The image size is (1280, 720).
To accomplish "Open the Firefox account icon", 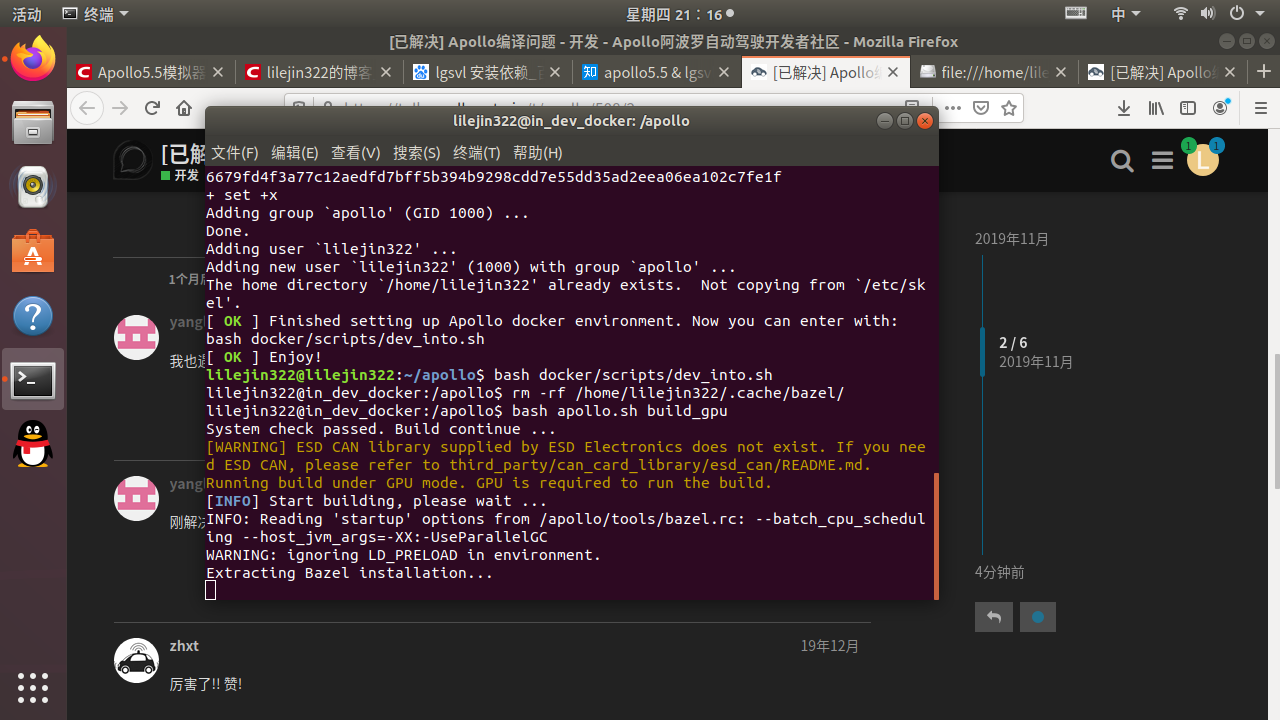I will [x=1220, y=108].
